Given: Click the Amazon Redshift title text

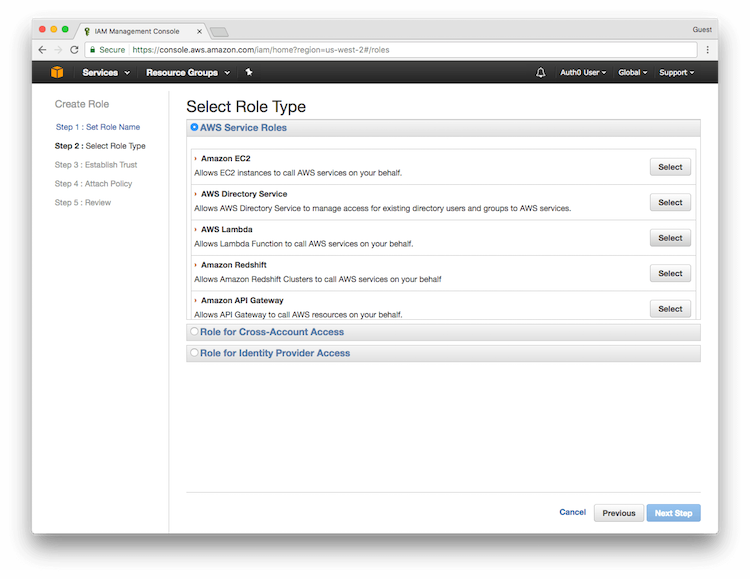Looking at the screenshot, I should point(234,265).
